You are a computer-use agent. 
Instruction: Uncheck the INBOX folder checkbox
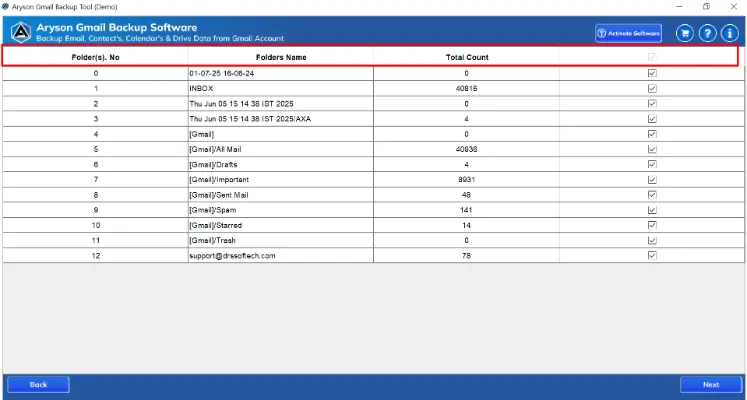[x=652, y=89]
